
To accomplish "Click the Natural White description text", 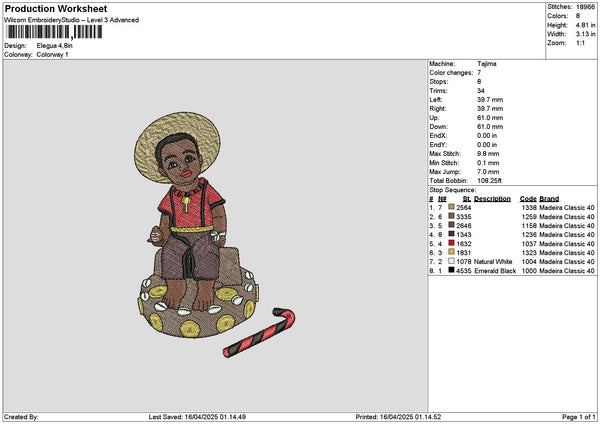I will pyautogui.click(x=493, y=261).
